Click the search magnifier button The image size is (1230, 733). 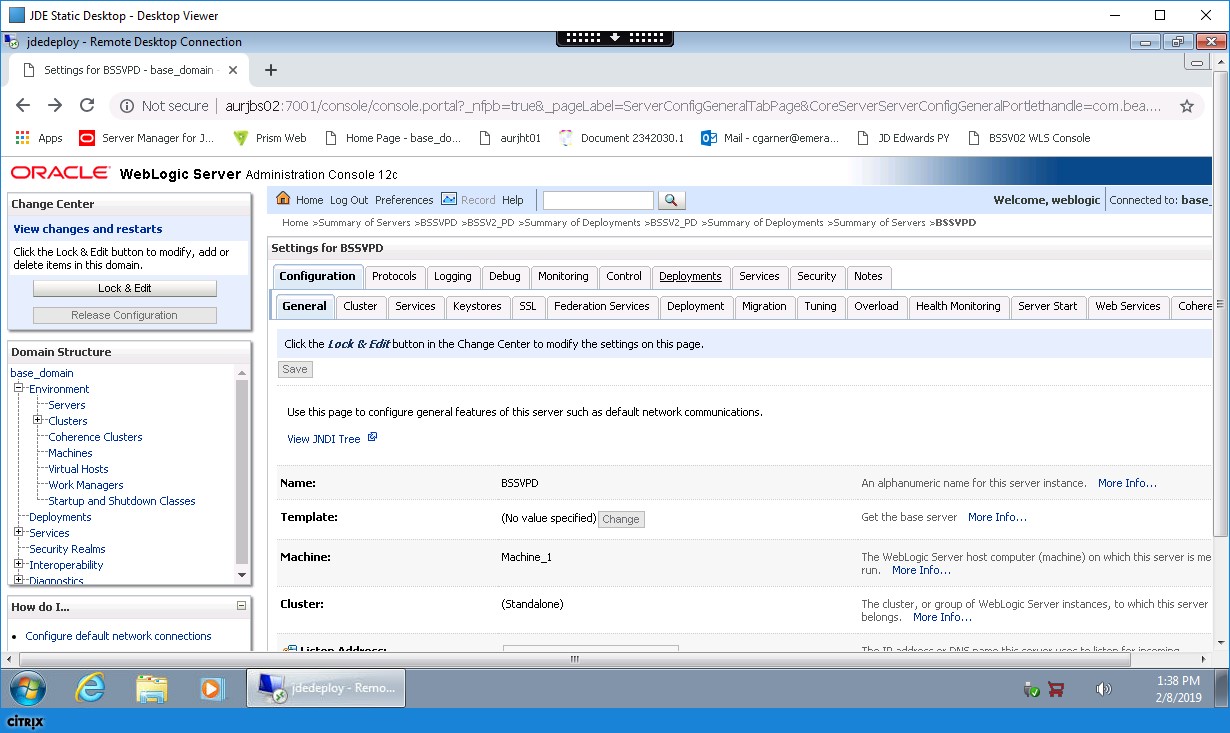click(672, 200)
